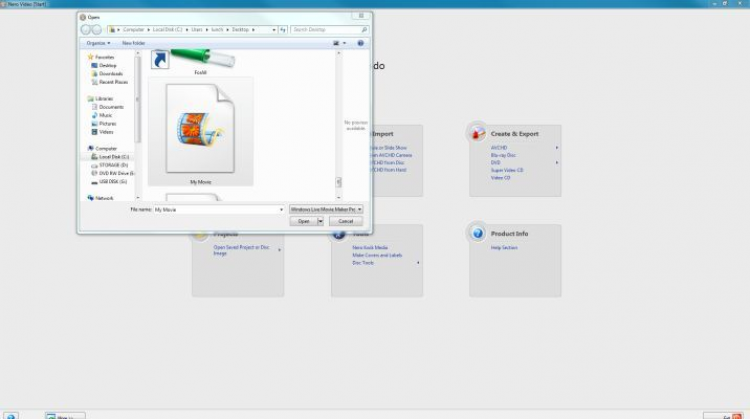Expand the Open Saved Project submenu arrow

click(279, 250)
